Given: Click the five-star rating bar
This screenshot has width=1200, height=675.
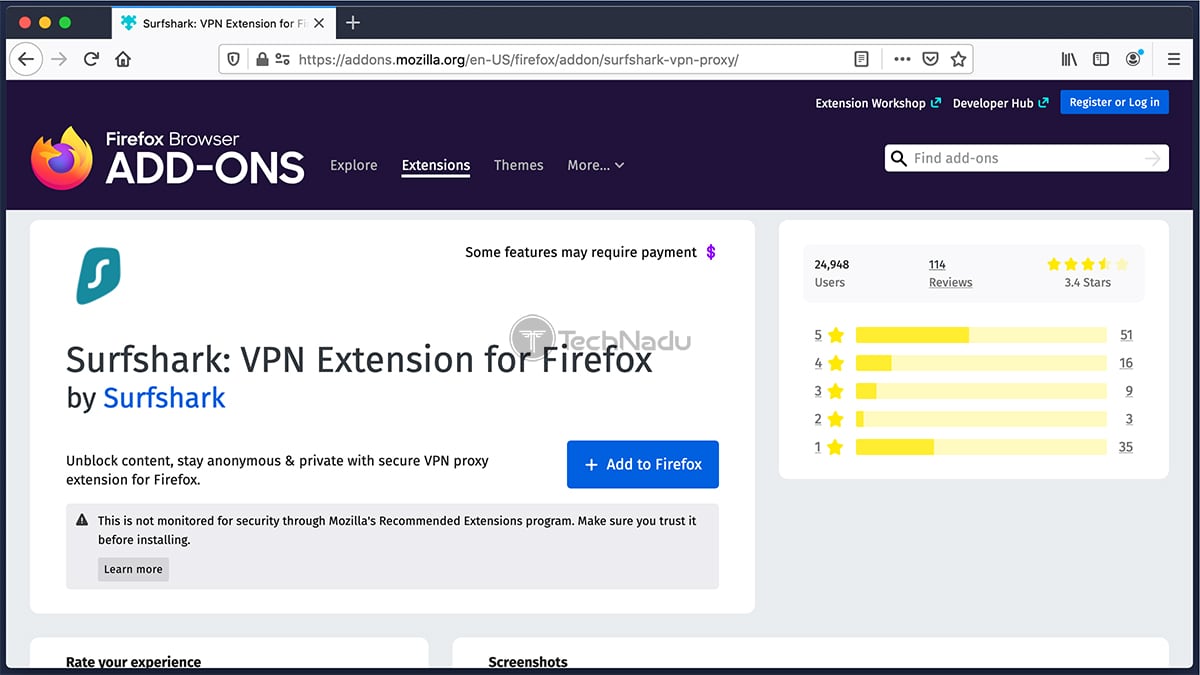Looking at the screenshot, I should [x=981, y=335].
